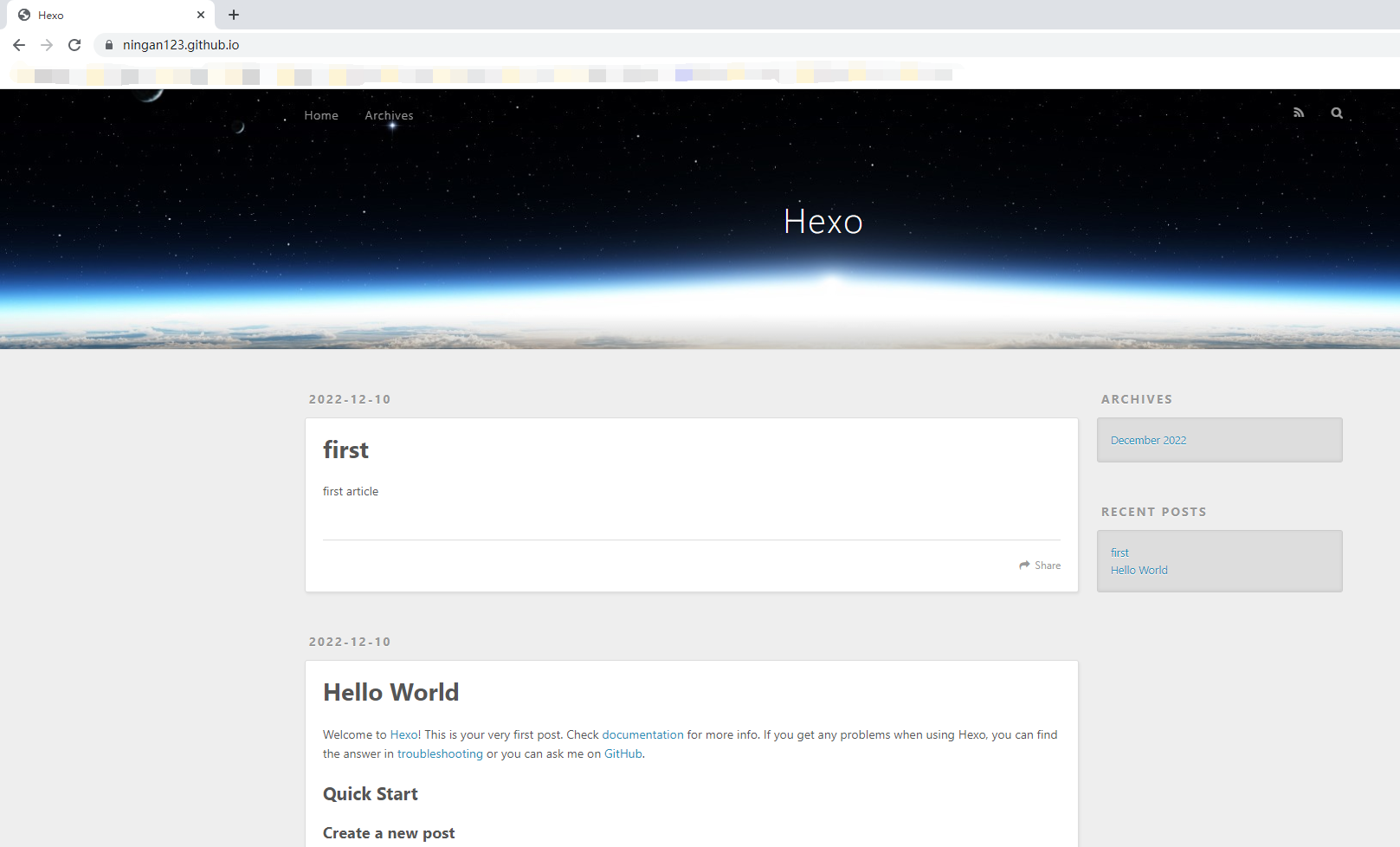Image resolution: width=1400 pixels, height=847 pixels.
Task: Click the 'Create a new post' heading
Action: pyautogui.click(x=389, y=833)
